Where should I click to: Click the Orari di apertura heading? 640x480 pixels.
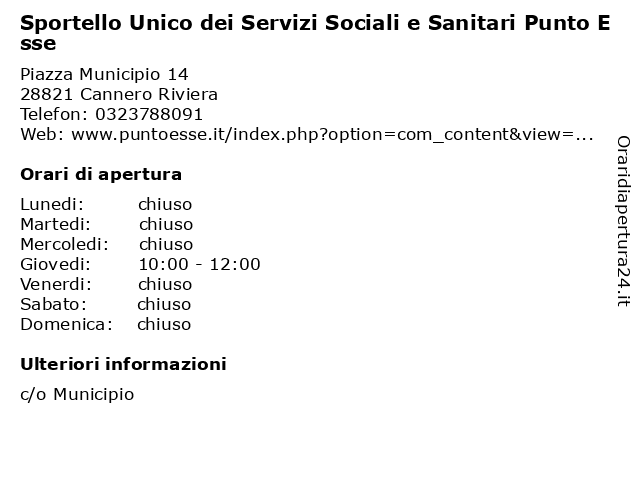coord(101,174)
